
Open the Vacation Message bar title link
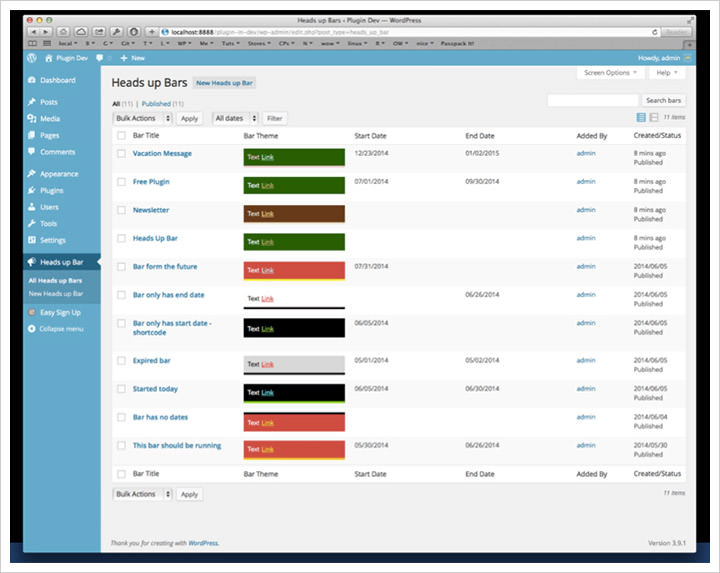coord(162,153)
